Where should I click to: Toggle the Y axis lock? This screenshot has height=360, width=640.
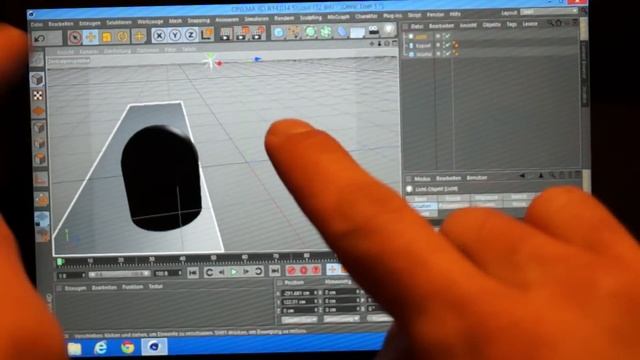click(x=175, y=35)
